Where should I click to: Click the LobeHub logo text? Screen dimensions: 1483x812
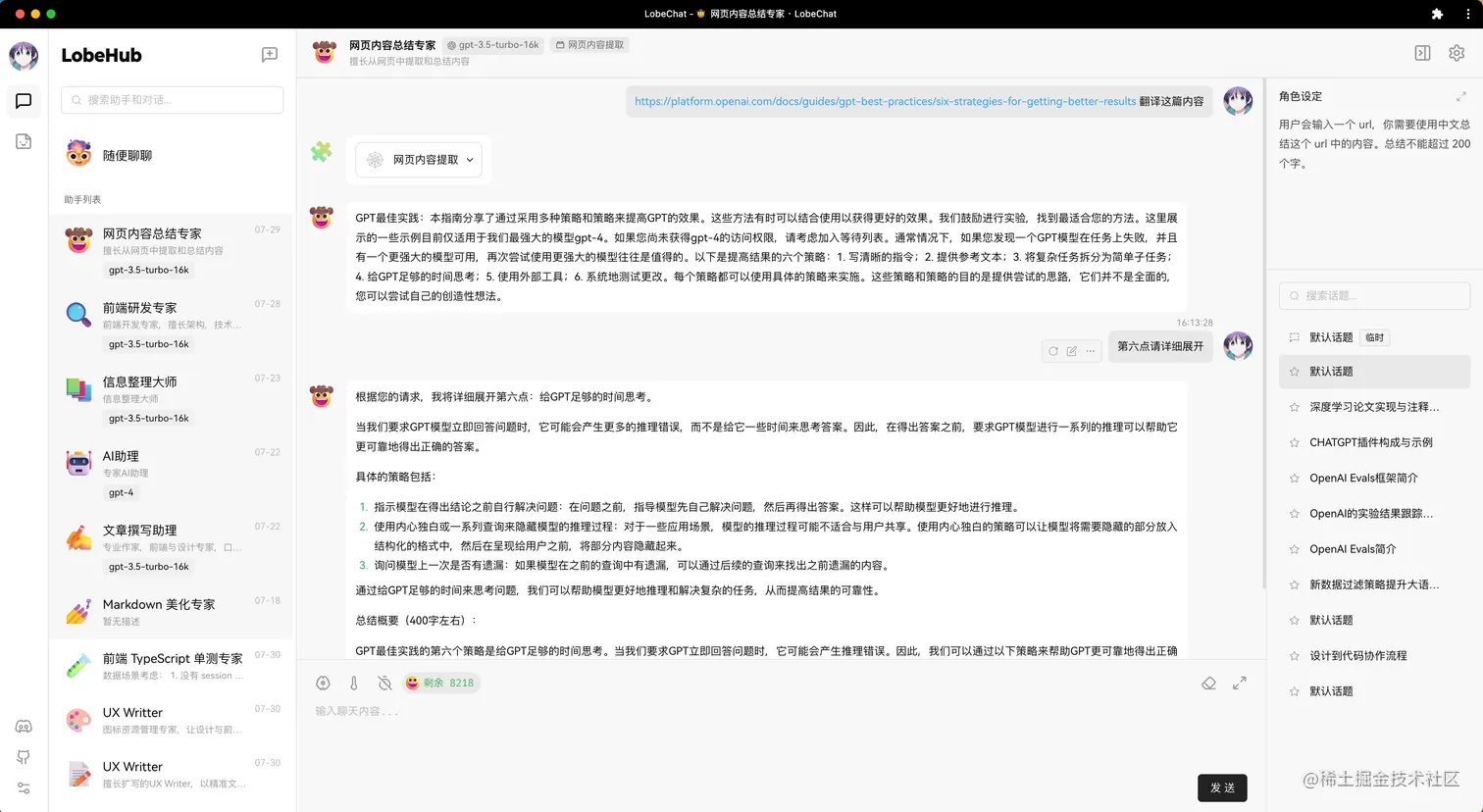click(x=101, y=55)
